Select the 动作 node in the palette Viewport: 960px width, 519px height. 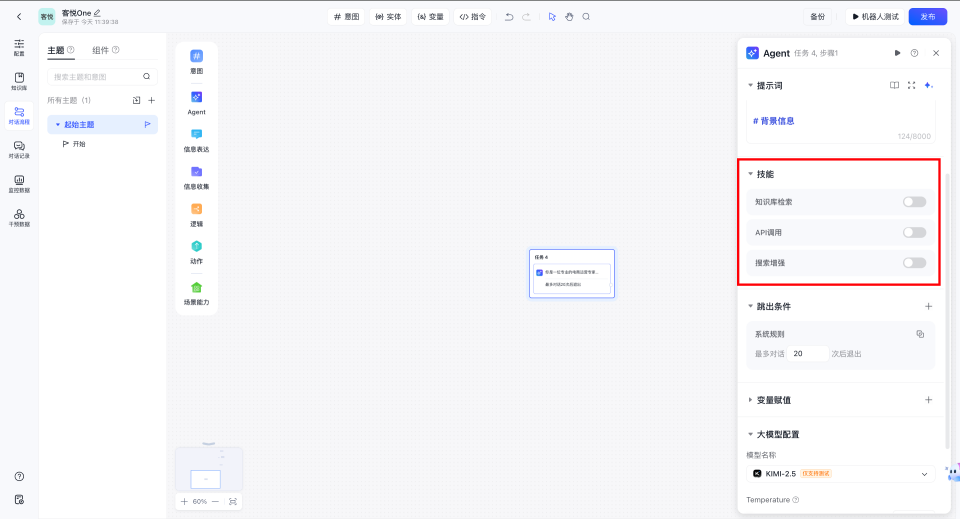(x=197, y=252)
